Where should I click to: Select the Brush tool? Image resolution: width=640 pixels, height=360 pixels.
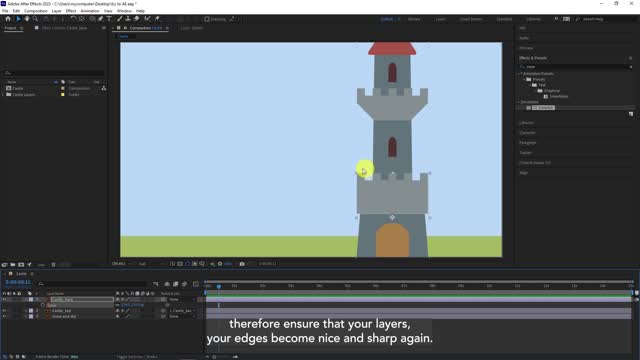point(120,19)
